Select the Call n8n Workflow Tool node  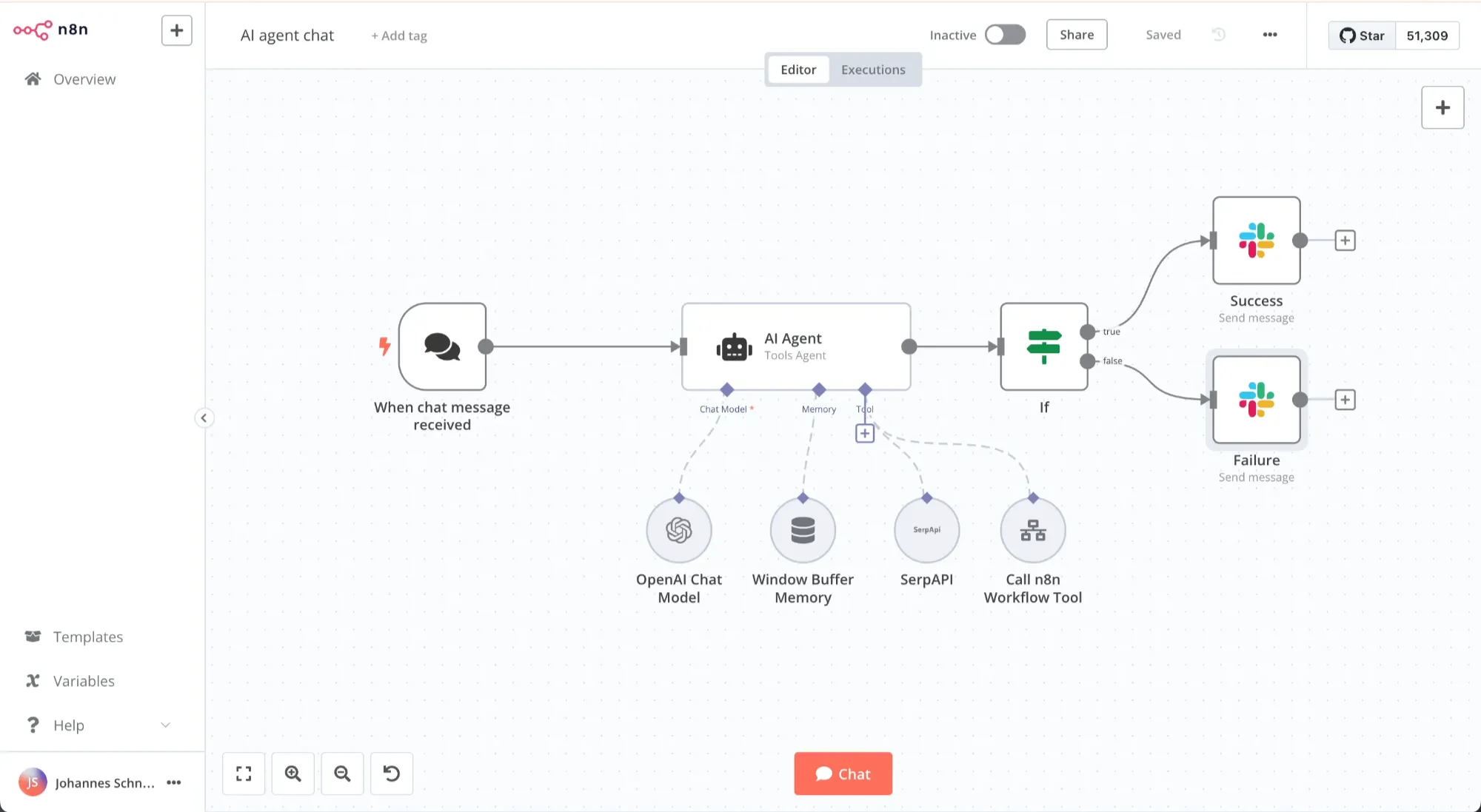[1033, 531]
